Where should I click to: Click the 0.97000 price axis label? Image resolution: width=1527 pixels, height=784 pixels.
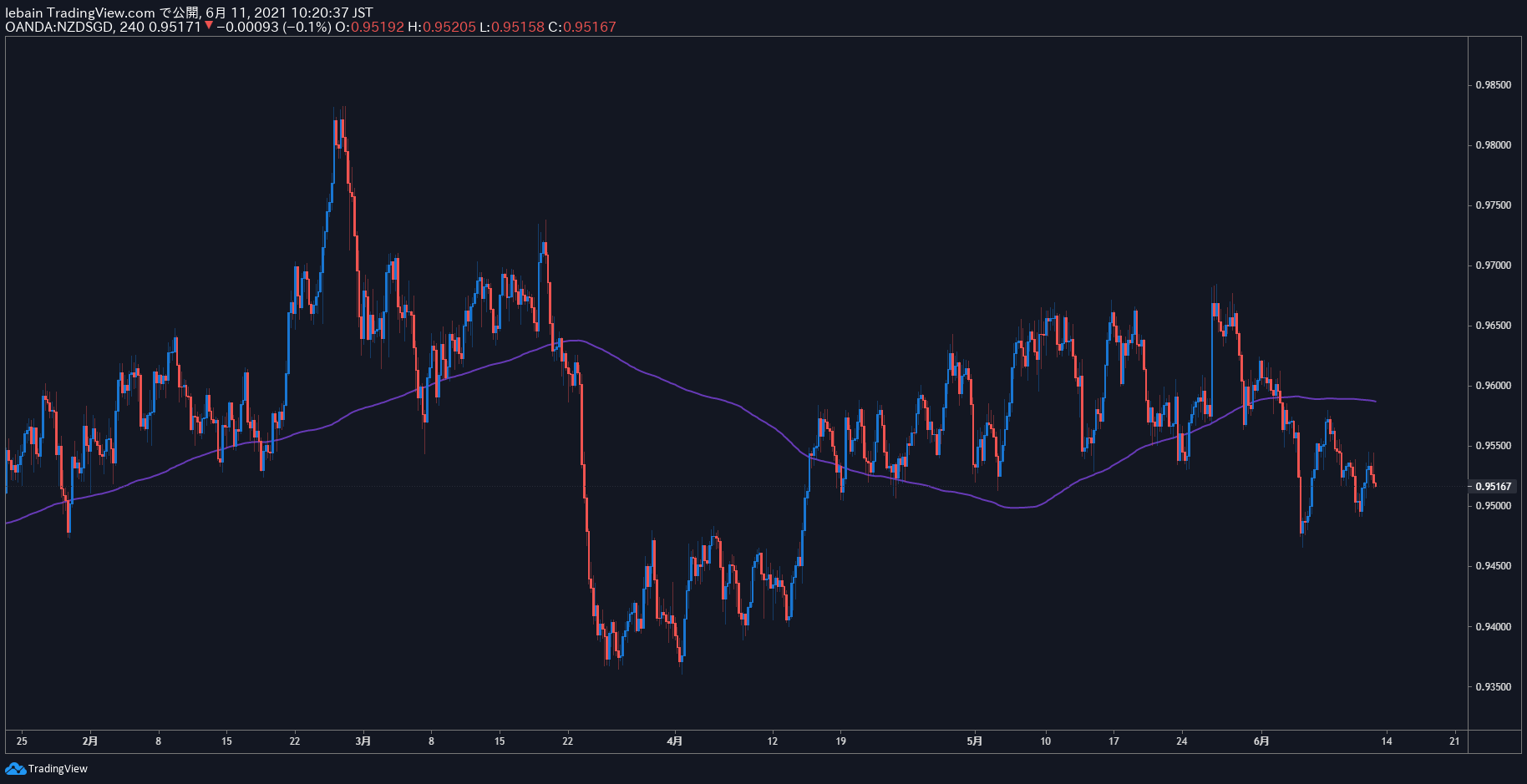click(x=1494, y=266)
